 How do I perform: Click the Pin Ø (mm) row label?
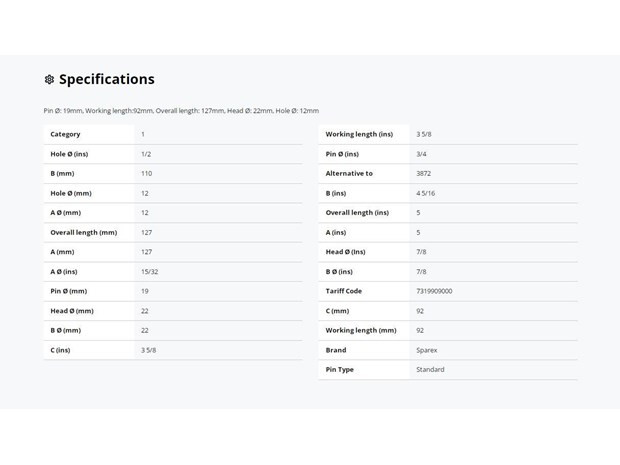(69, 291)
